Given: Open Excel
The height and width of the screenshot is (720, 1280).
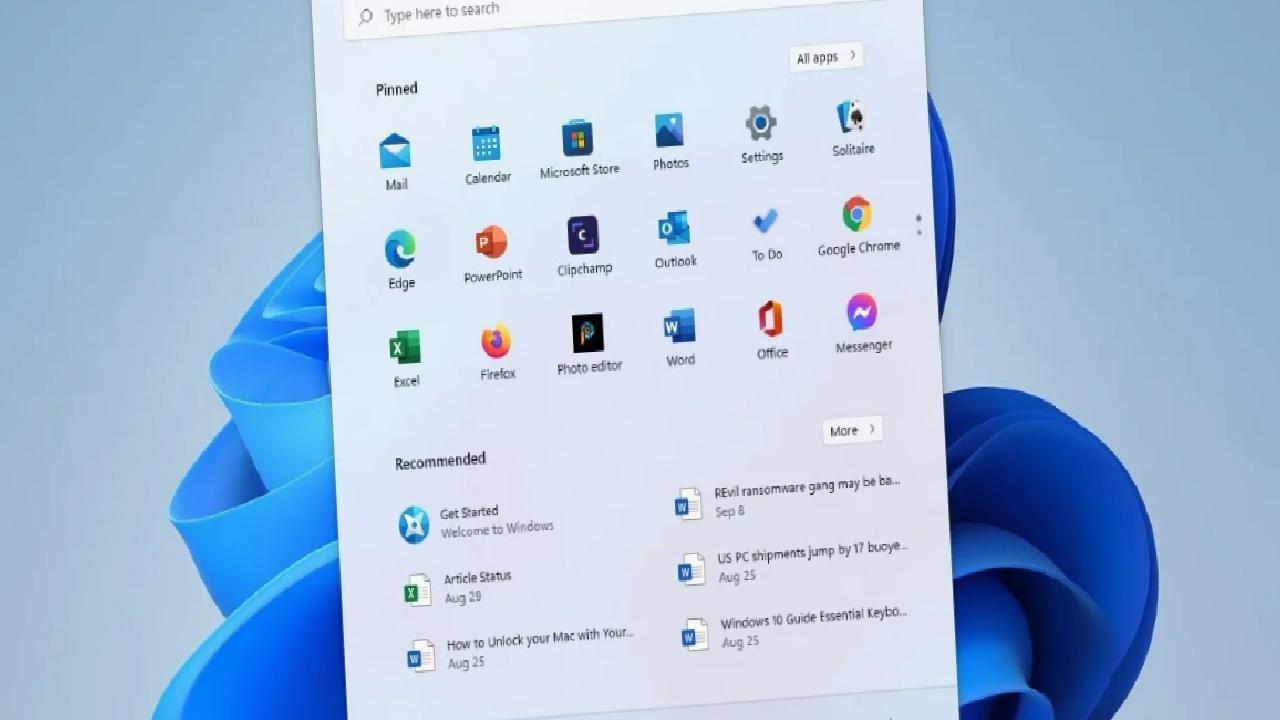Looking at the screenshot, I should 405,358.
